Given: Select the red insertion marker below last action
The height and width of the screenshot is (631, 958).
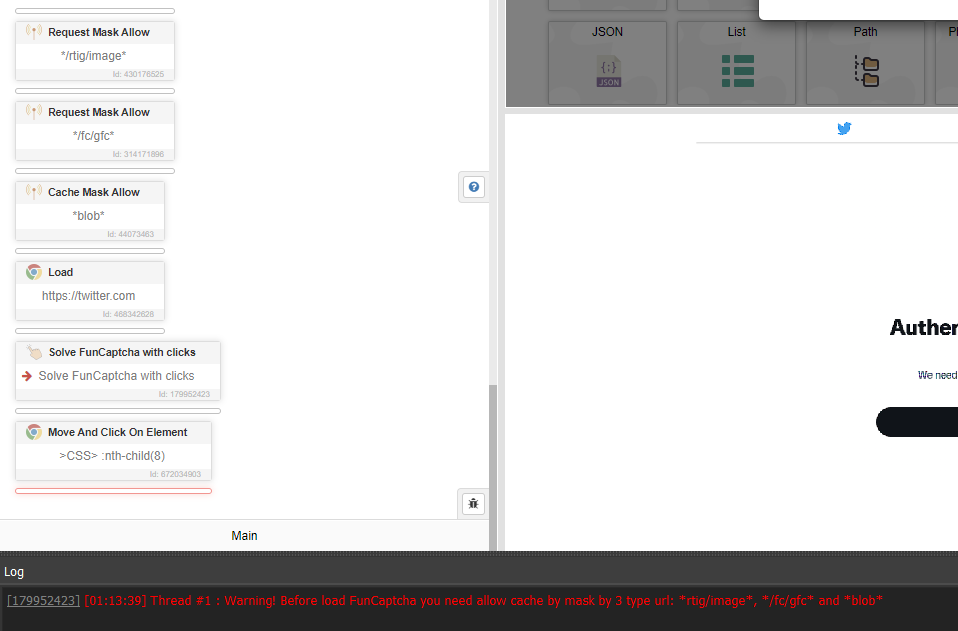Looking at the screenshot, I should 113,491.
